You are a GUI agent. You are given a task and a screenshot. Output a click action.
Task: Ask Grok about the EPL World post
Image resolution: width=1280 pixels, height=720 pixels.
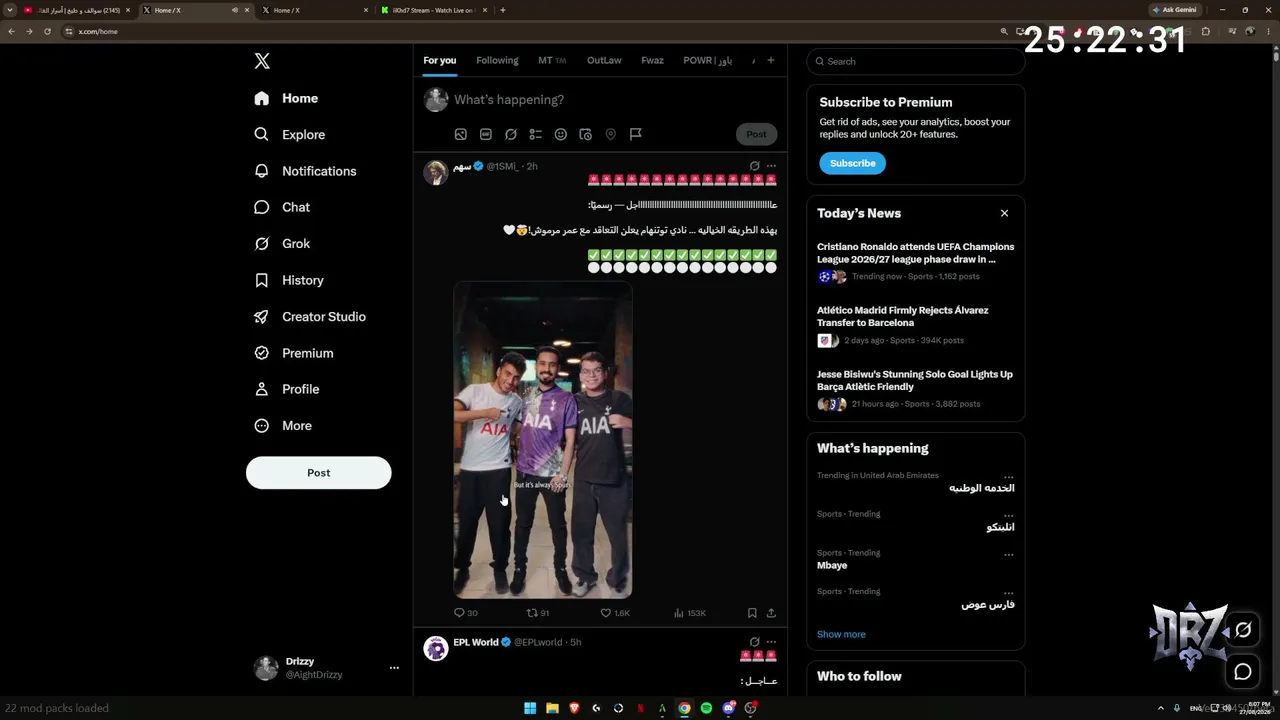754,642
